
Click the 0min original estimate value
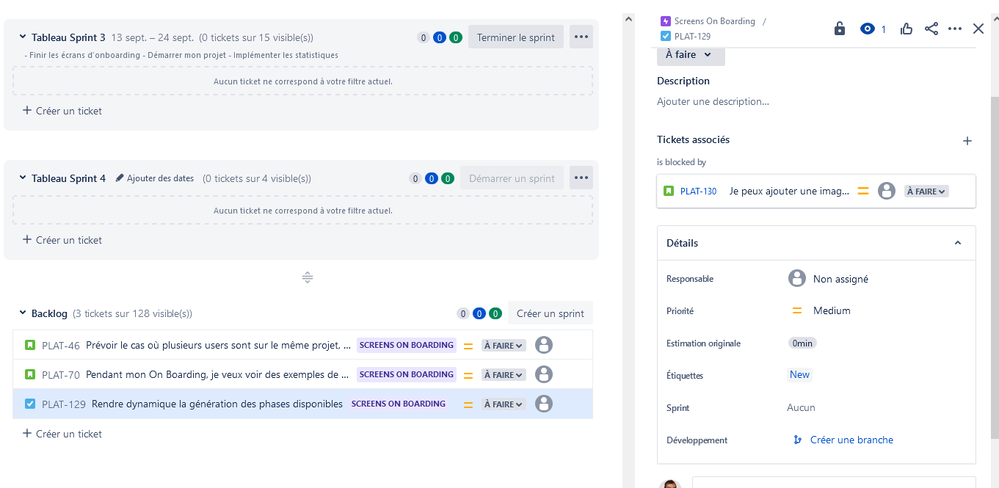tap(802, 343)
